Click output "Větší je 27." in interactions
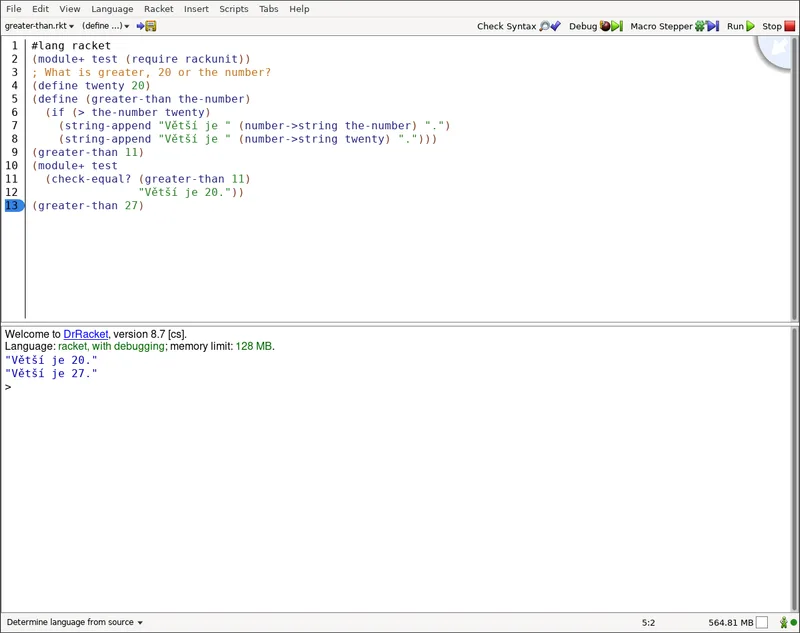This screenshot has height=633, width=800. 51,373
